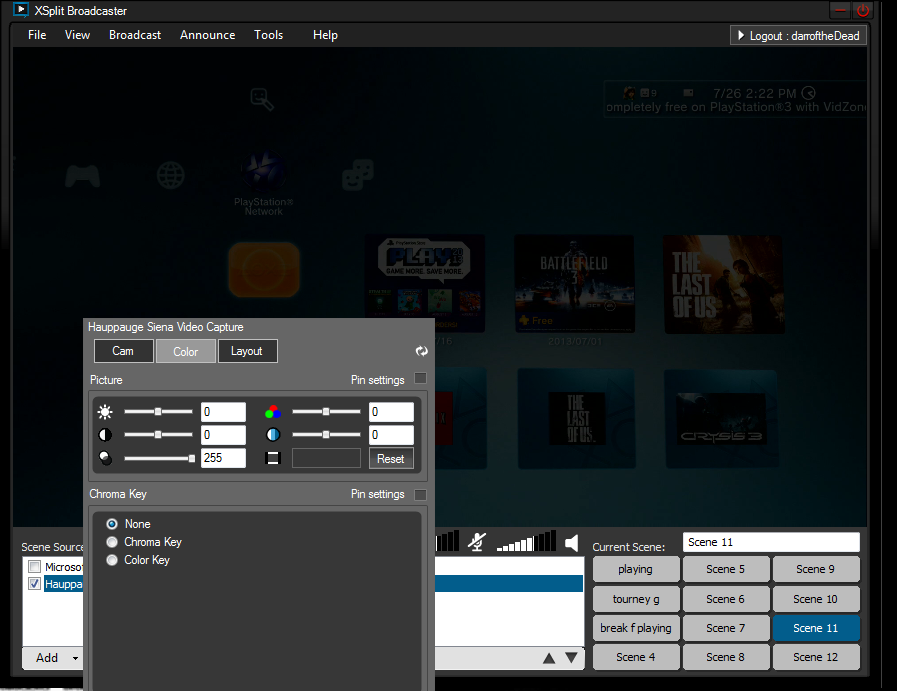Click the RGB saturation color icon
897x691 pixels.
point(273,412)
